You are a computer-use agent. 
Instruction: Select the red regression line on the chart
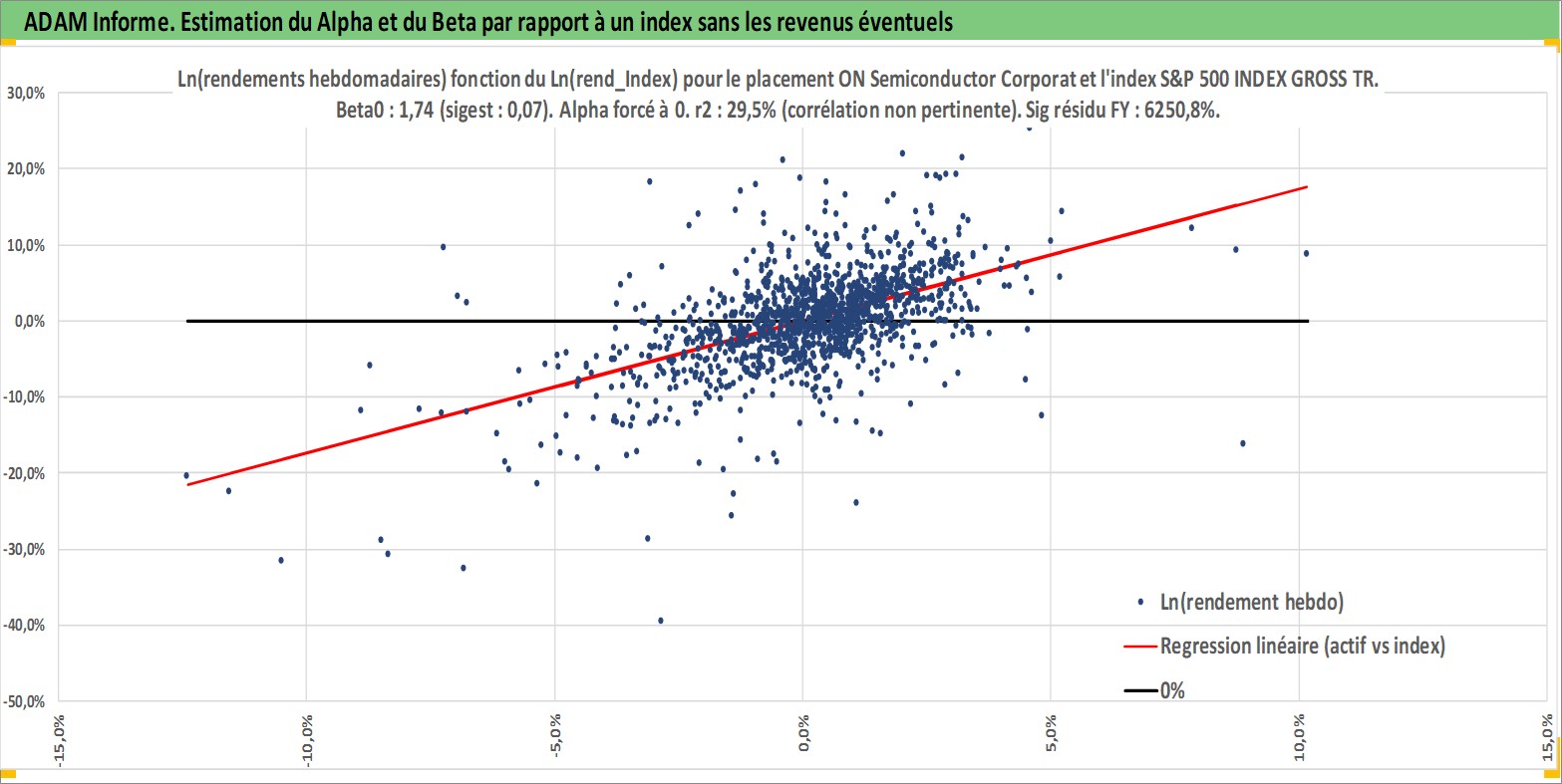747,336
